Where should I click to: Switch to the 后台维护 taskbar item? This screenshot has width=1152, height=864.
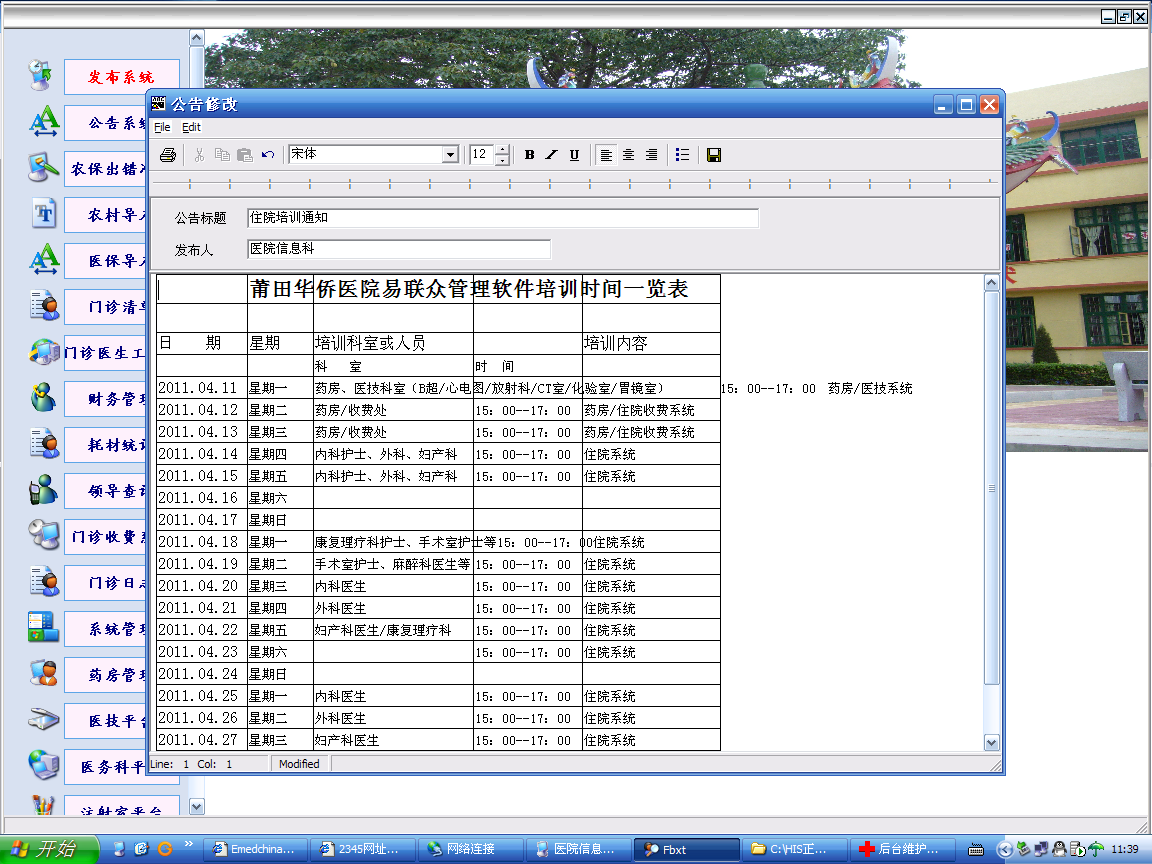(902, 849)
